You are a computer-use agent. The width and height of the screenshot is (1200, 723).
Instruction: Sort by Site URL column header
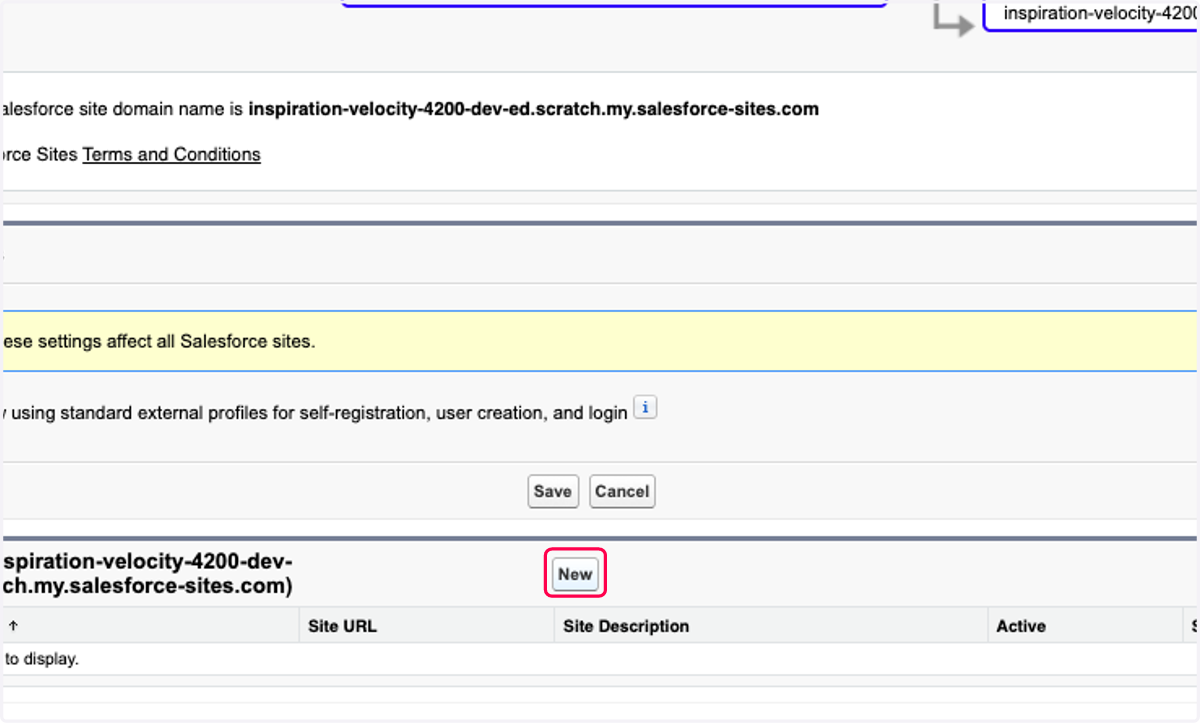pyautogui.click(x=342, y=626)
